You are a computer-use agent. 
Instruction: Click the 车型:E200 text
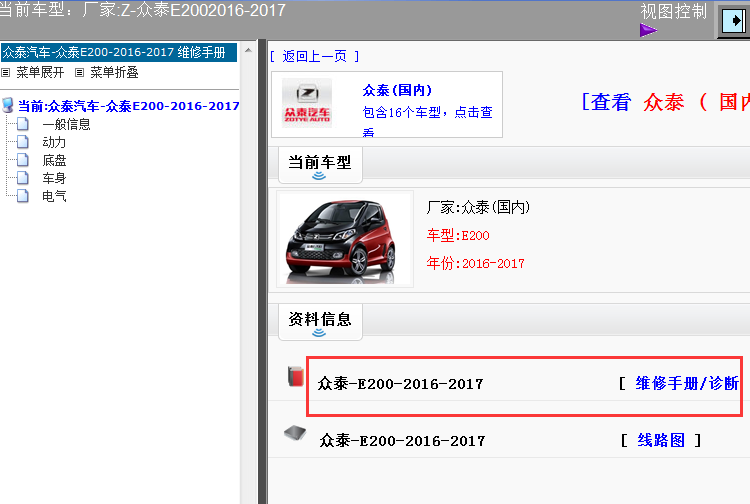click(x=458, y=235)
